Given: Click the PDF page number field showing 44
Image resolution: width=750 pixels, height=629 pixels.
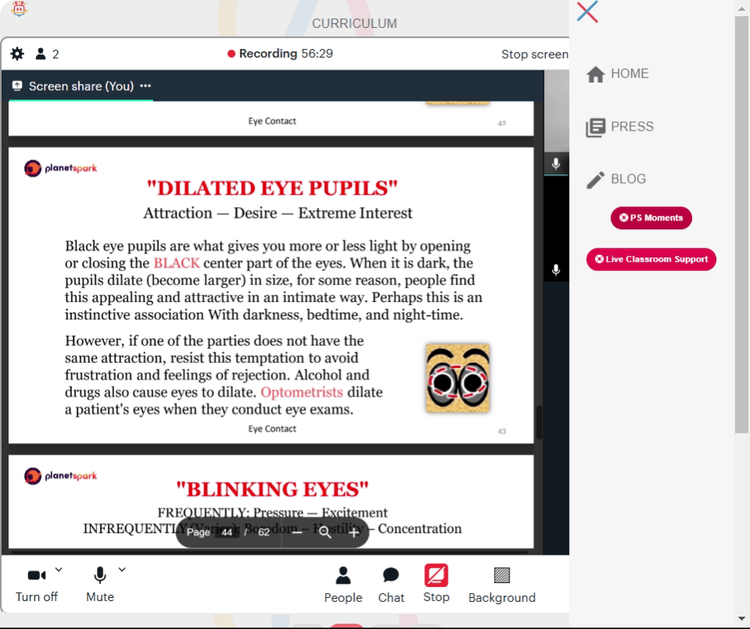Looking at the screenshot, I should pos(227,532).
